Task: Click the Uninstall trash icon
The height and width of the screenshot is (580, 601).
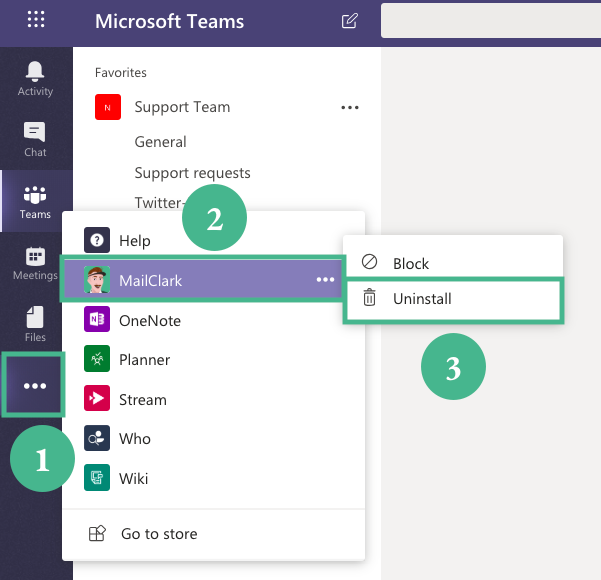Action: [x=369, y=297]
